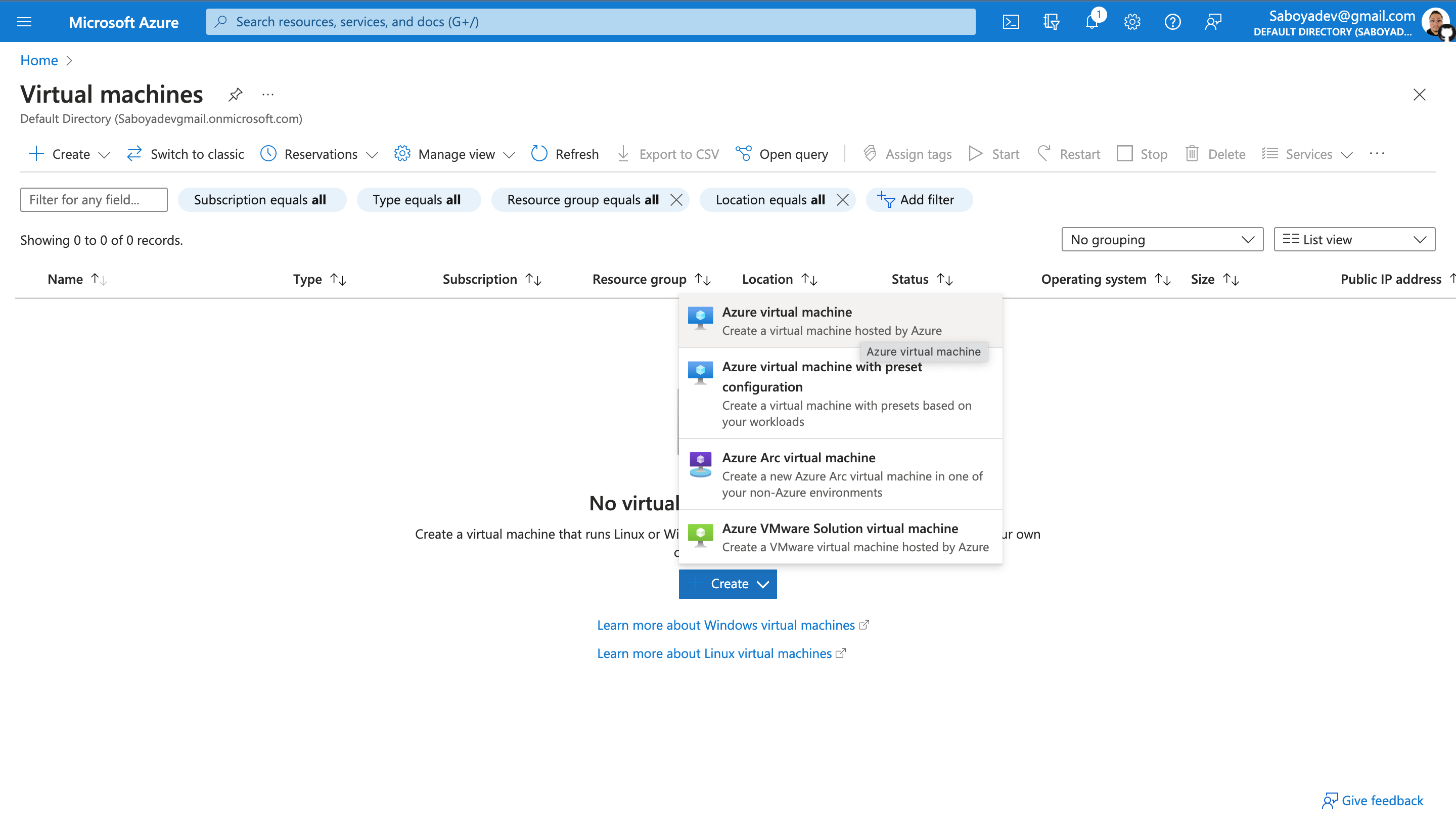Click the feedback icon in top bar
Screen dimensions: 1456x832
pyautogui.click(x=1213, y=22)
